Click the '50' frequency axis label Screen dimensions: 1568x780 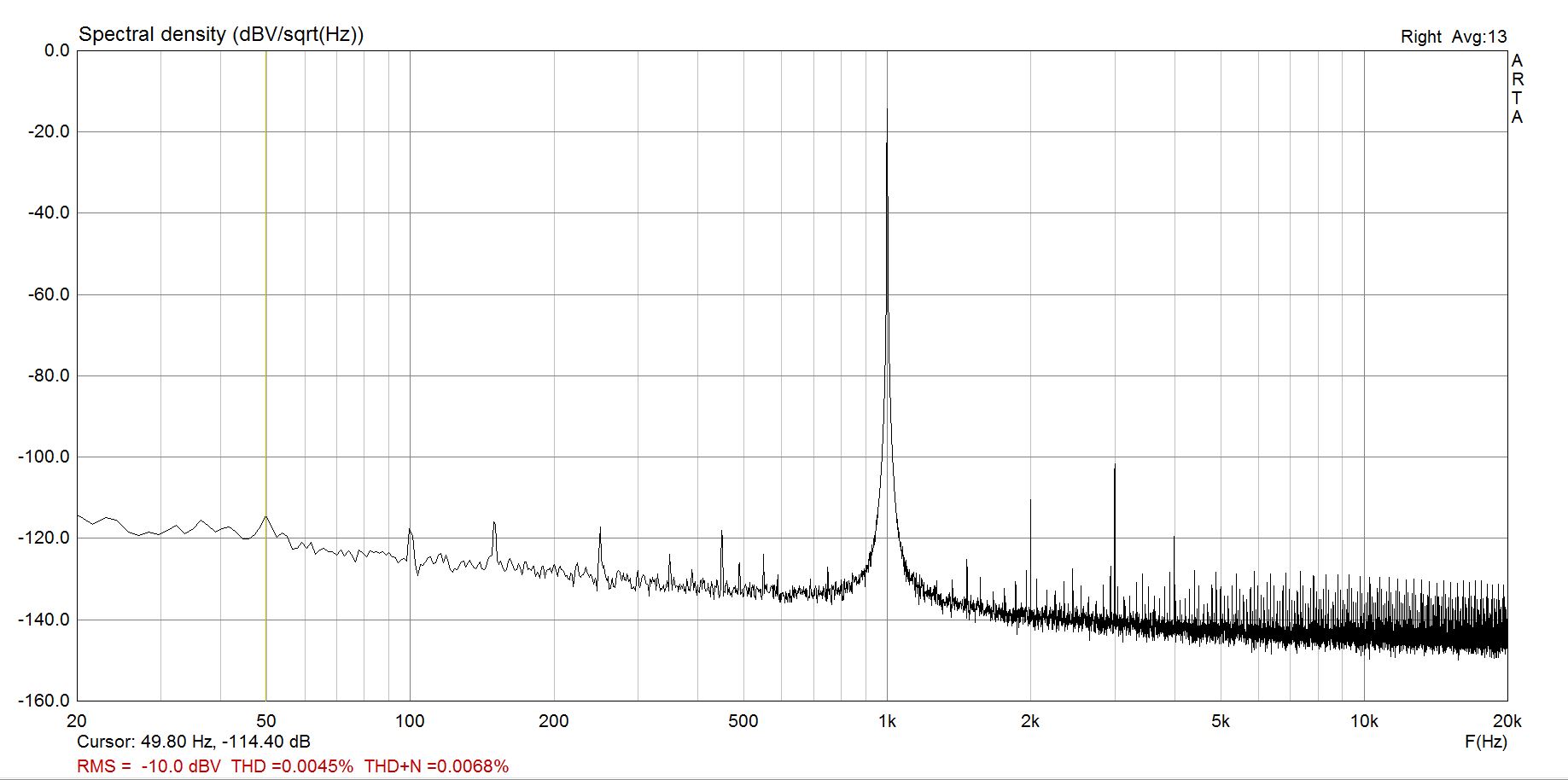click(265, 721)
